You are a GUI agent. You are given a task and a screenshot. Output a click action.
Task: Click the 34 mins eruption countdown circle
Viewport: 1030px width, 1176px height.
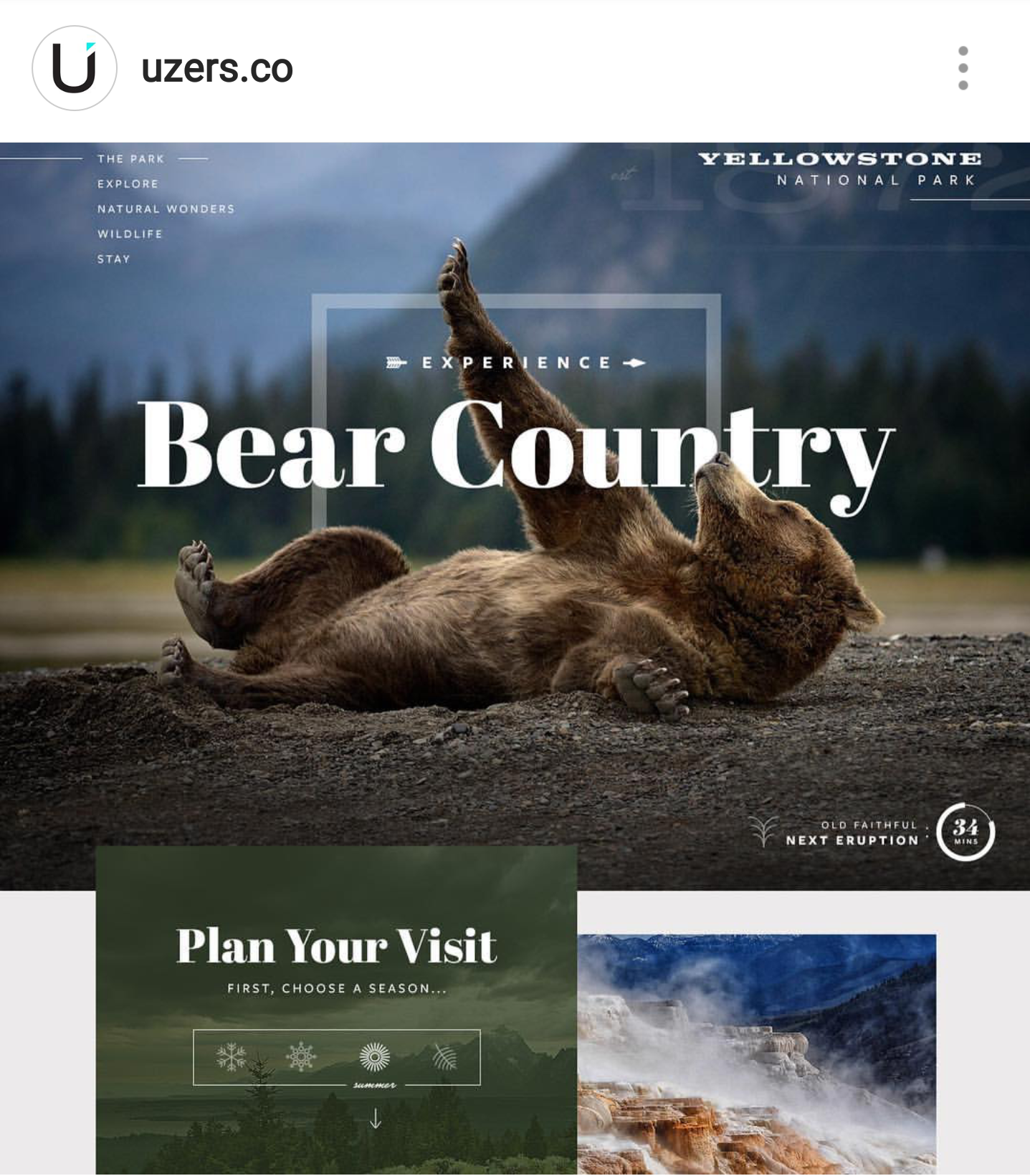click(965, 832)
